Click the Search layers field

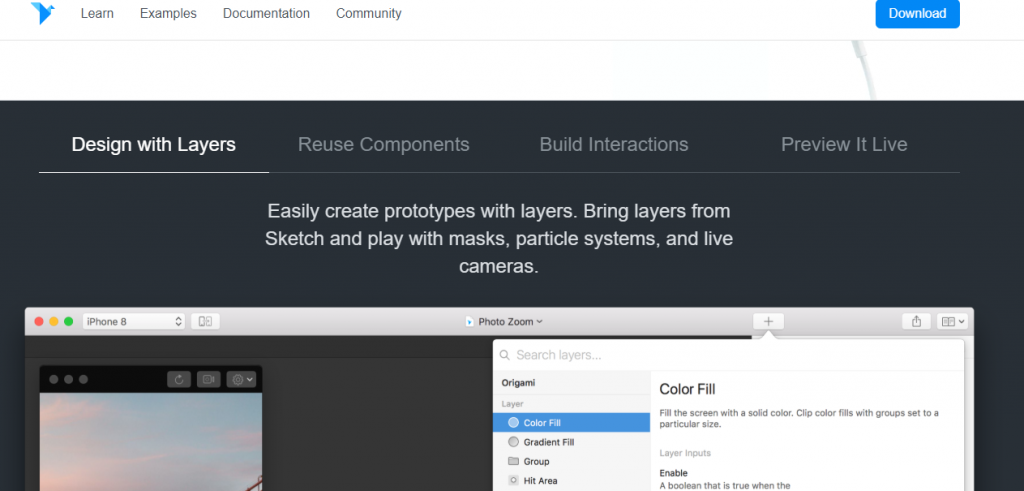point(728,355)
